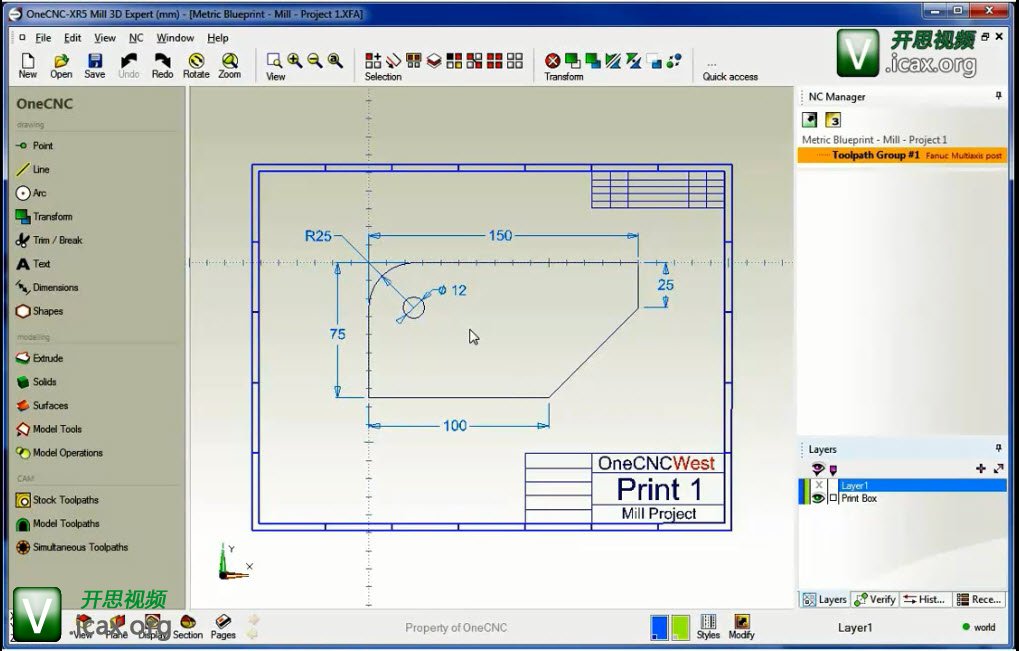Open Simultaneous Toolpaths in CAM section

pyautogui.click(x=71, y=547)
